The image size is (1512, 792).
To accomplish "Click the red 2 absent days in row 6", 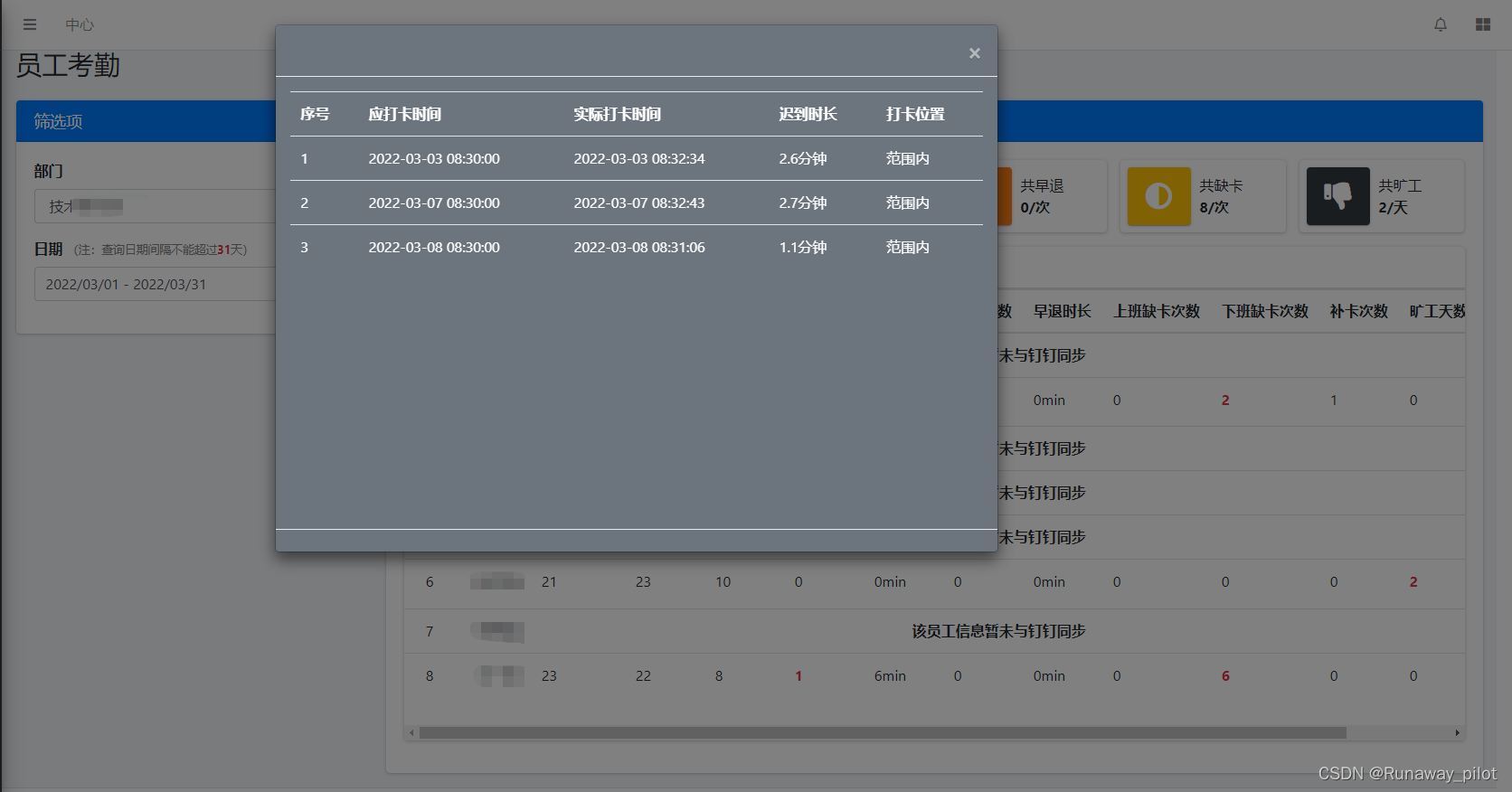I will 1413,582.
